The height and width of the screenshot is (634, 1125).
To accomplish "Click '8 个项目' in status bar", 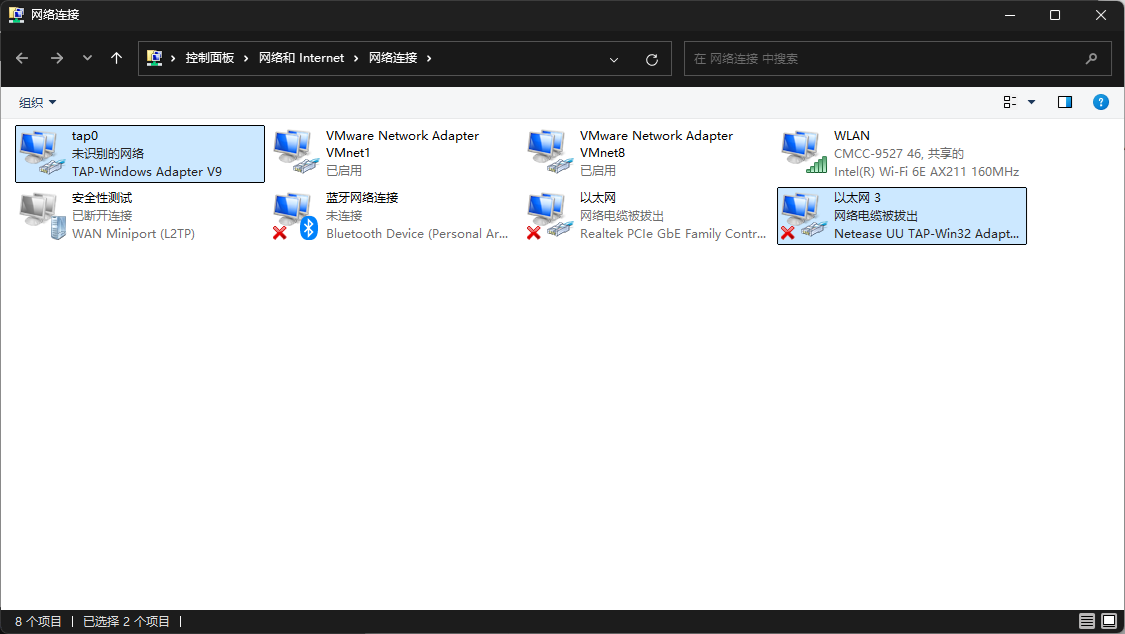I will (39, 621).
